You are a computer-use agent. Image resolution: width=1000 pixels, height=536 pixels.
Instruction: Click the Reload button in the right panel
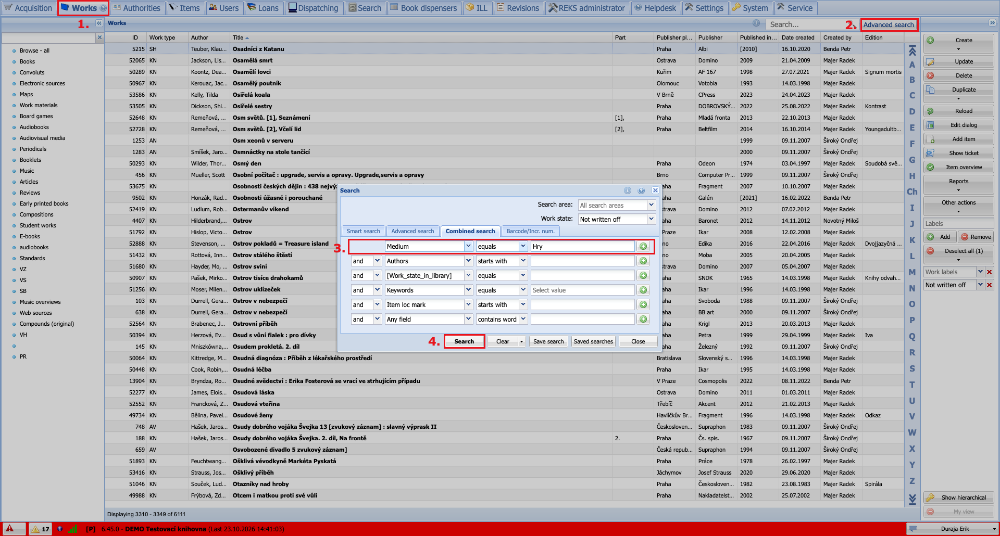click(959, 111)
